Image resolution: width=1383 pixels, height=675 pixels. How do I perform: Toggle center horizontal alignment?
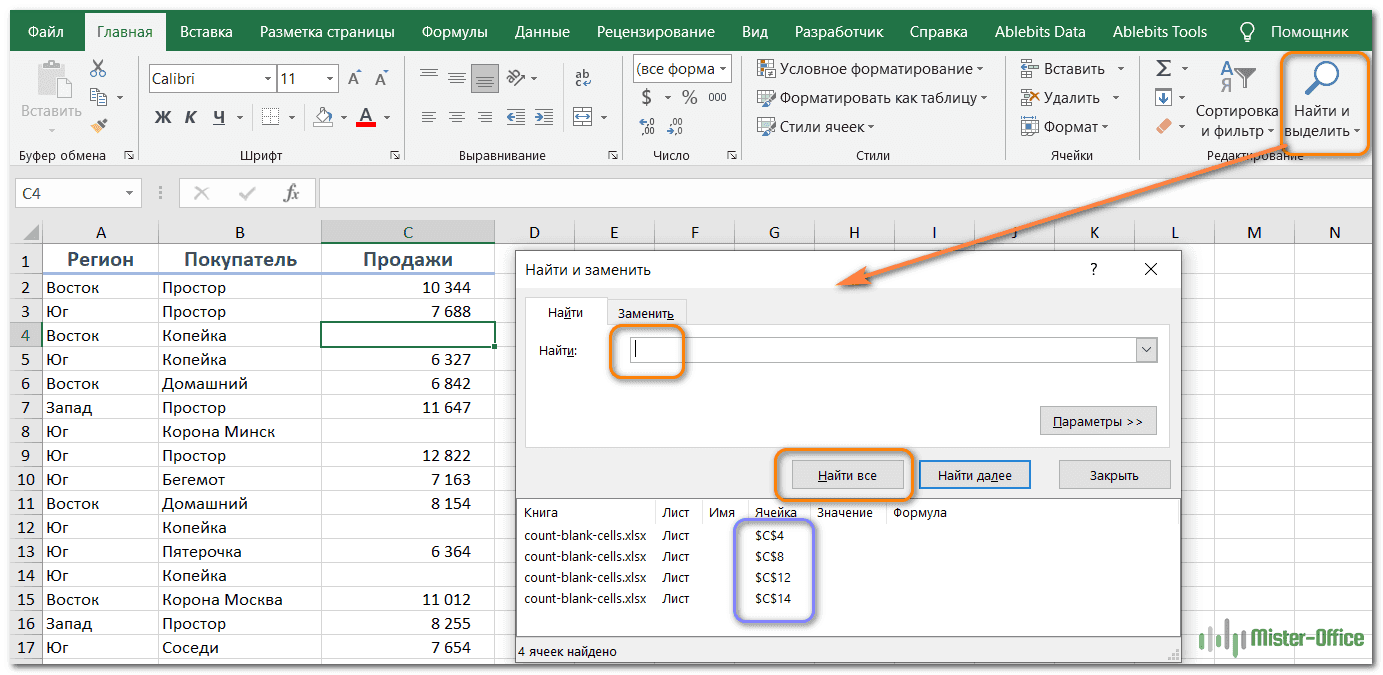click(457, 117)
